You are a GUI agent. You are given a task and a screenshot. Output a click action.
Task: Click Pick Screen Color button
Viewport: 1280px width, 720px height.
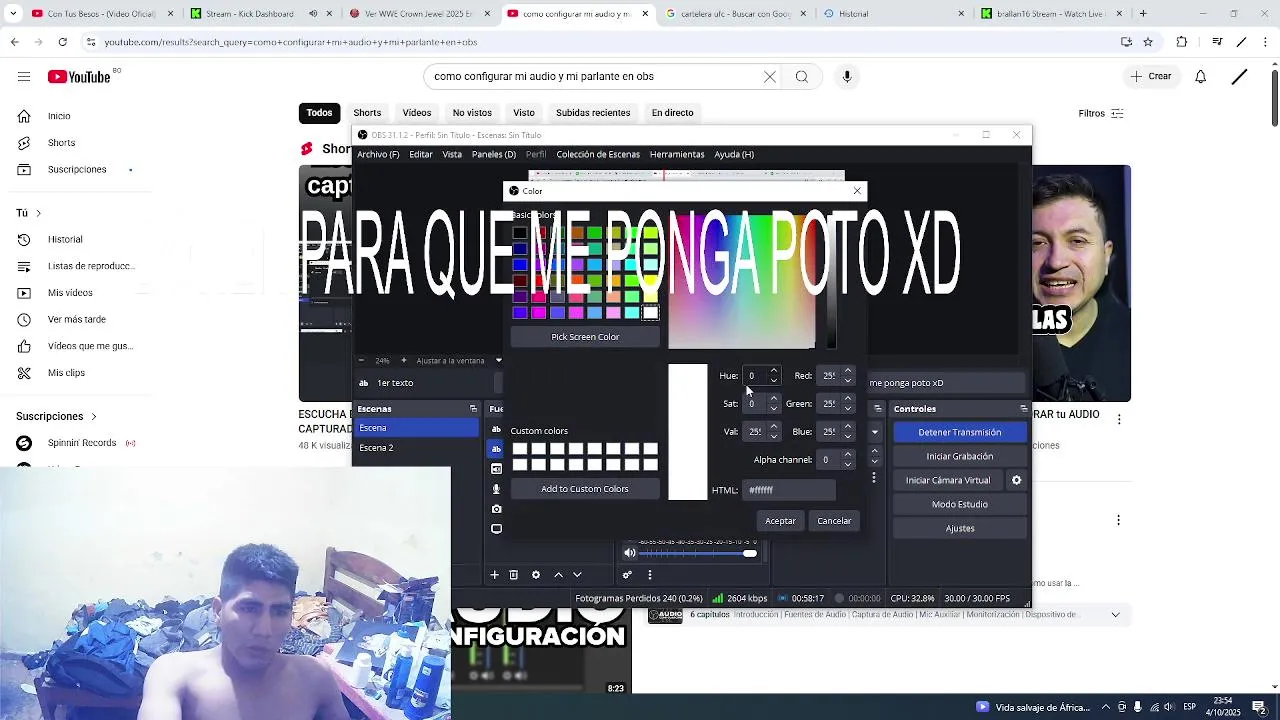pos(585,337)
